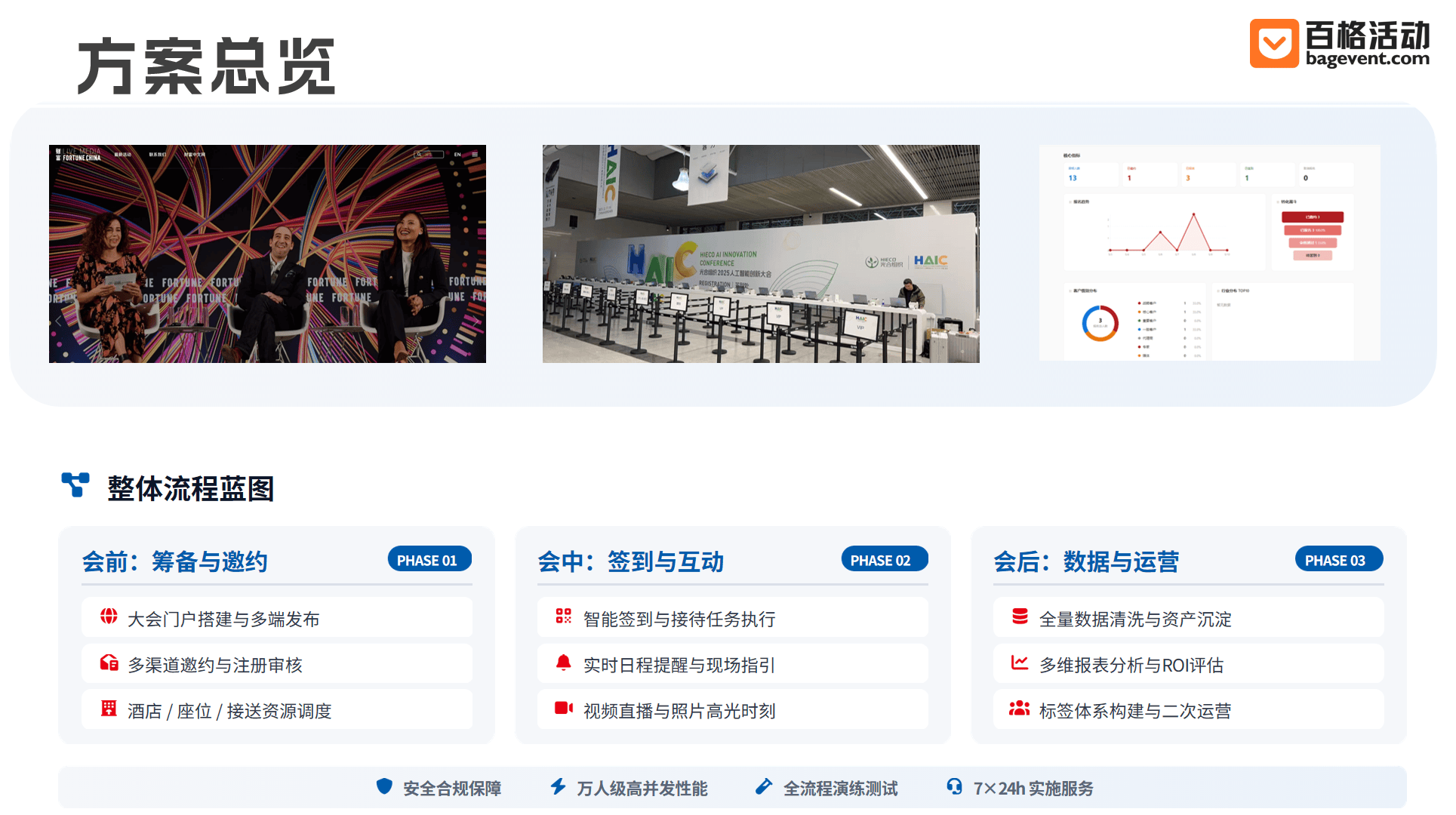Click the line chart icon beside 多维报表分析与ROI评估
The width and height of the screenshot is (1456, 815).
tap(1020, 663)
